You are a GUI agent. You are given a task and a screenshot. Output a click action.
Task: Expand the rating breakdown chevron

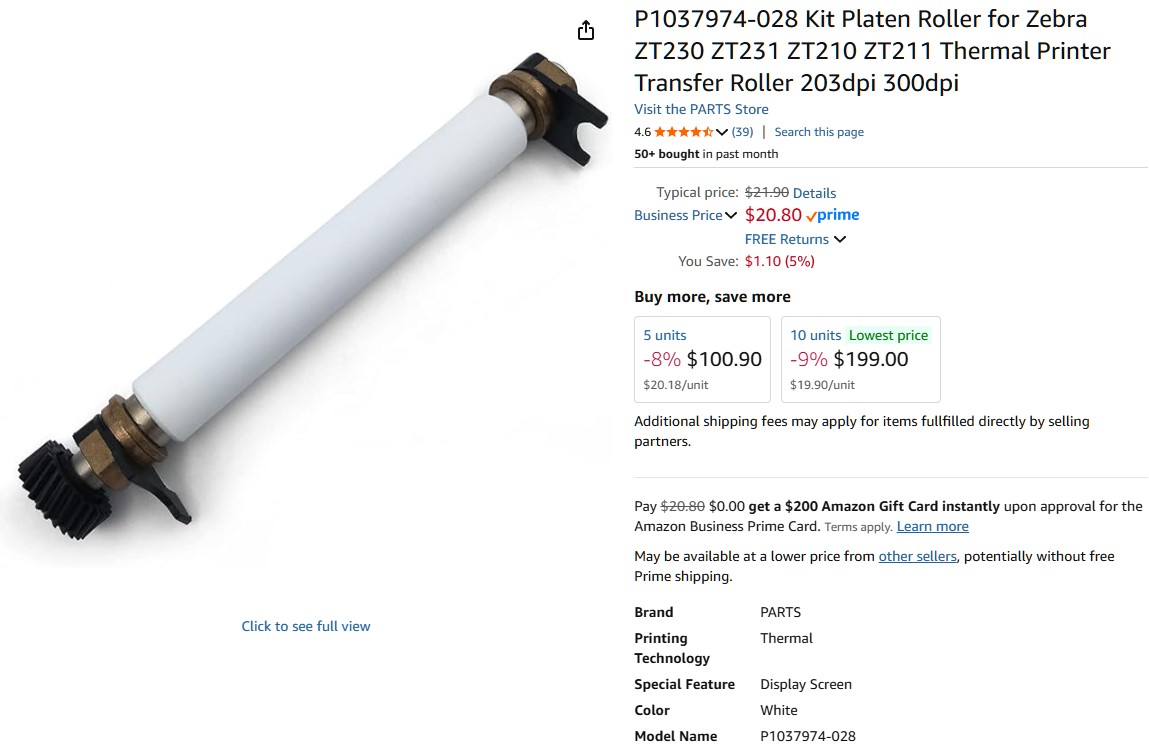722,132
